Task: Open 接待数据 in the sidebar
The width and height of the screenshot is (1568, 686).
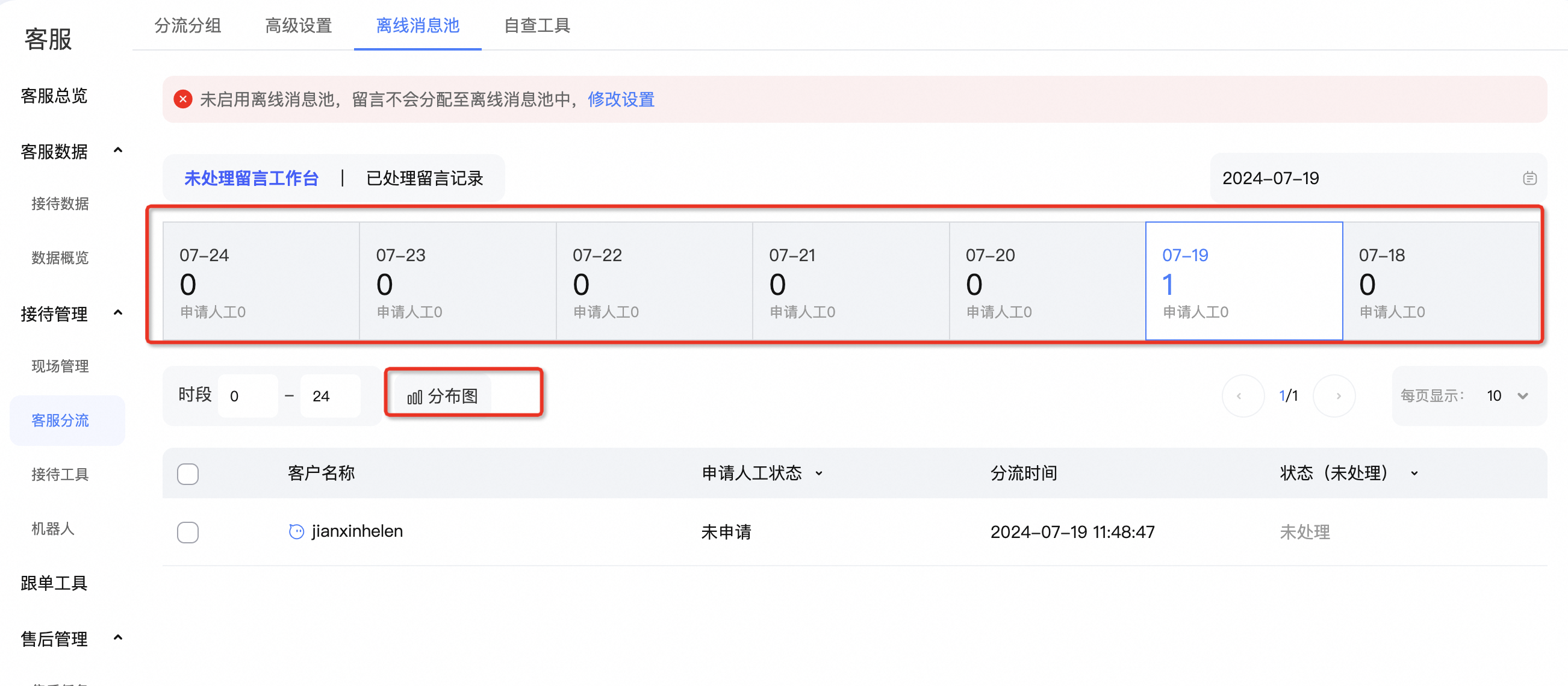Action: tap(60, 204)
